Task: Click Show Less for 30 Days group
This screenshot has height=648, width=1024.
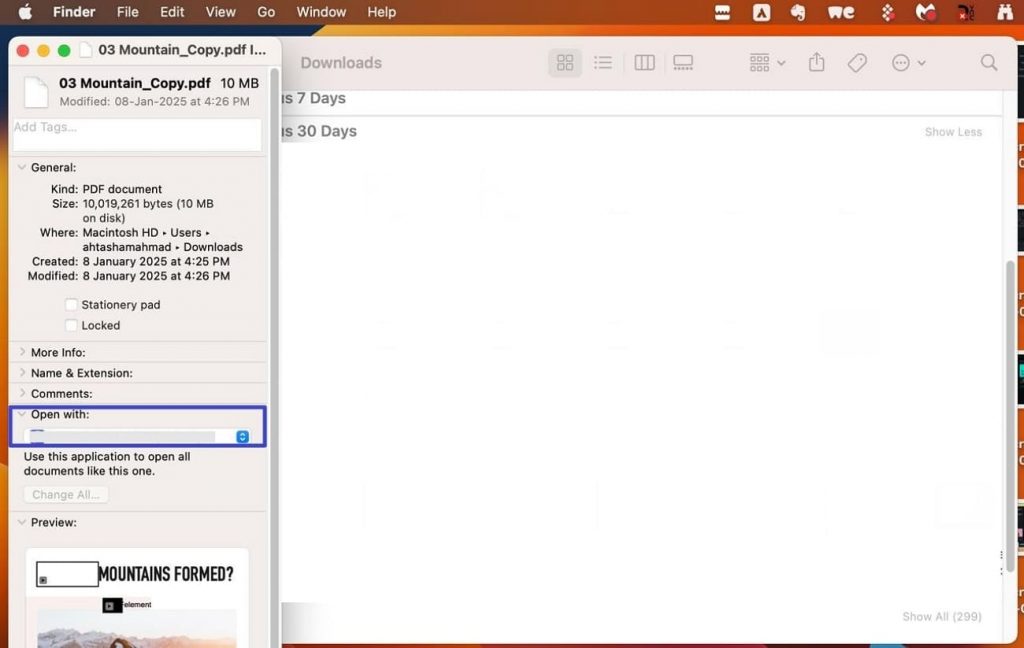Action: pyautogui.click(x=952, y=131)
